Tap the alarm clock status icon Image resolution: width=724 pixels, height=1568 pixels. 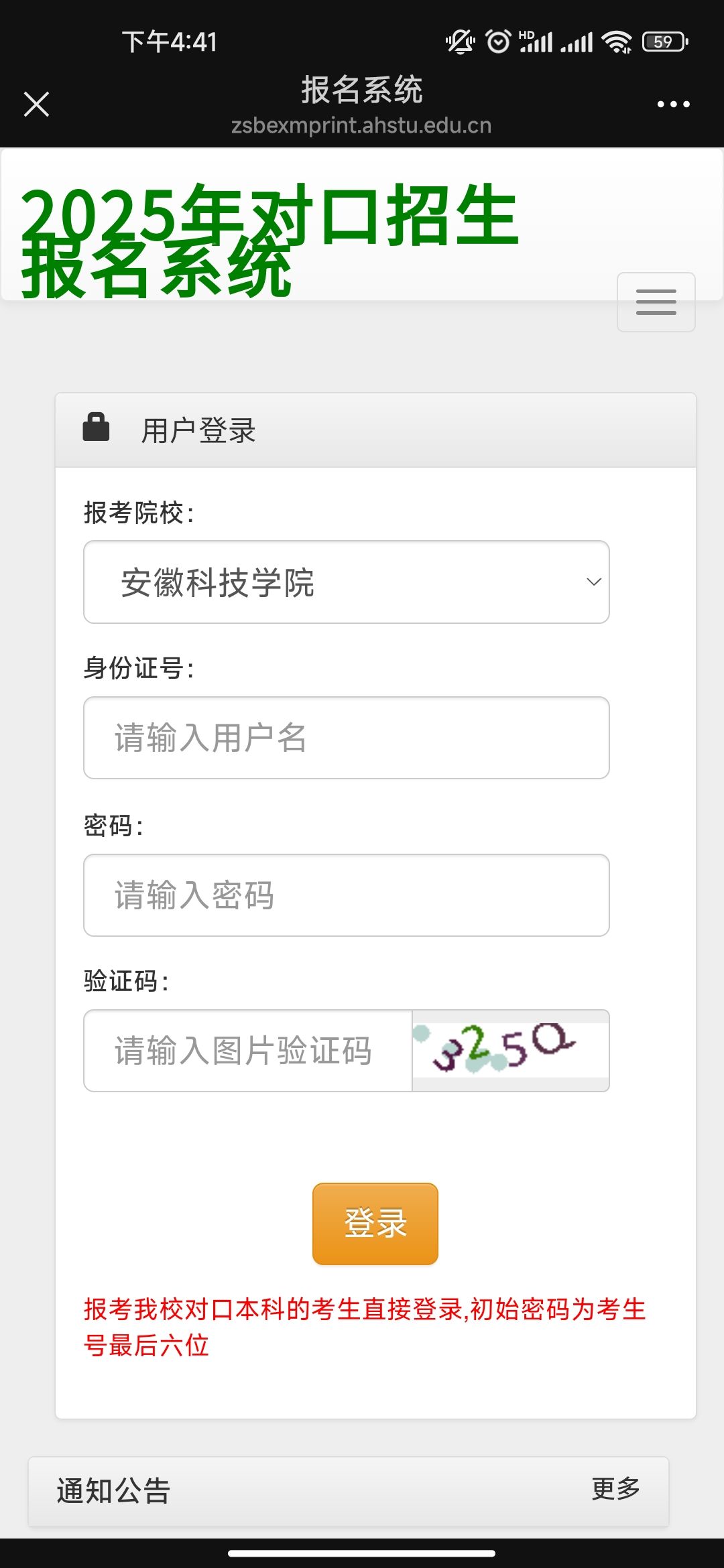pyautogui.click(x=498, y=42)
